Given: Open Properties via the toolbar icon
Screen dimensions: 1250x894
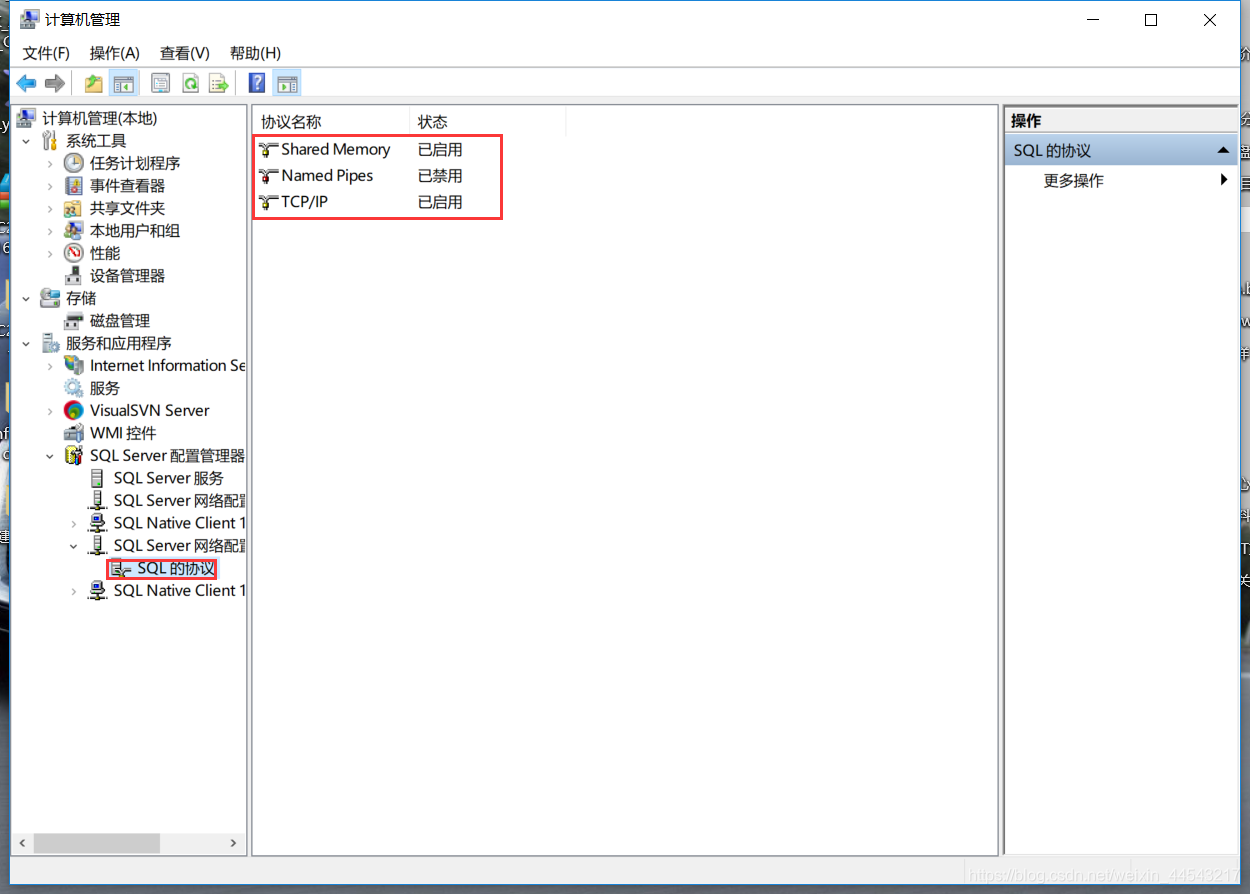Looking at the screenshot, I should click(x=160, y=84).
